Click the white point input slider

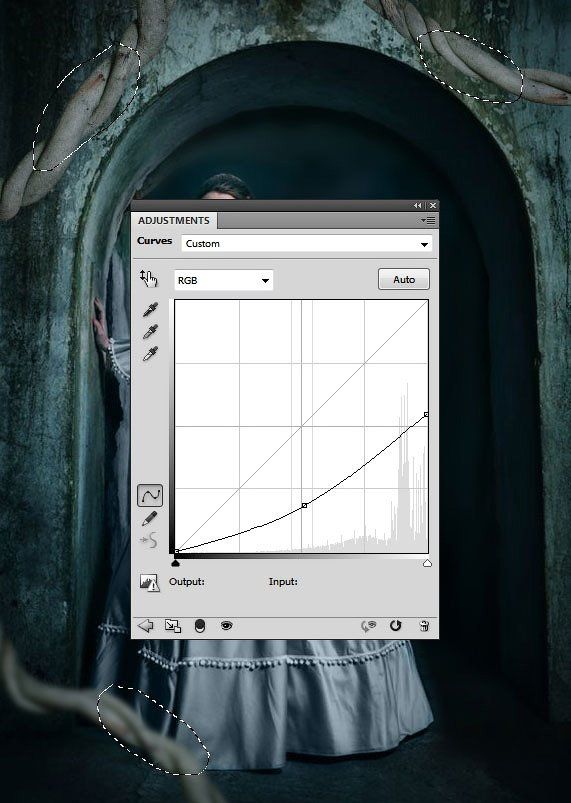pos(428,563)
